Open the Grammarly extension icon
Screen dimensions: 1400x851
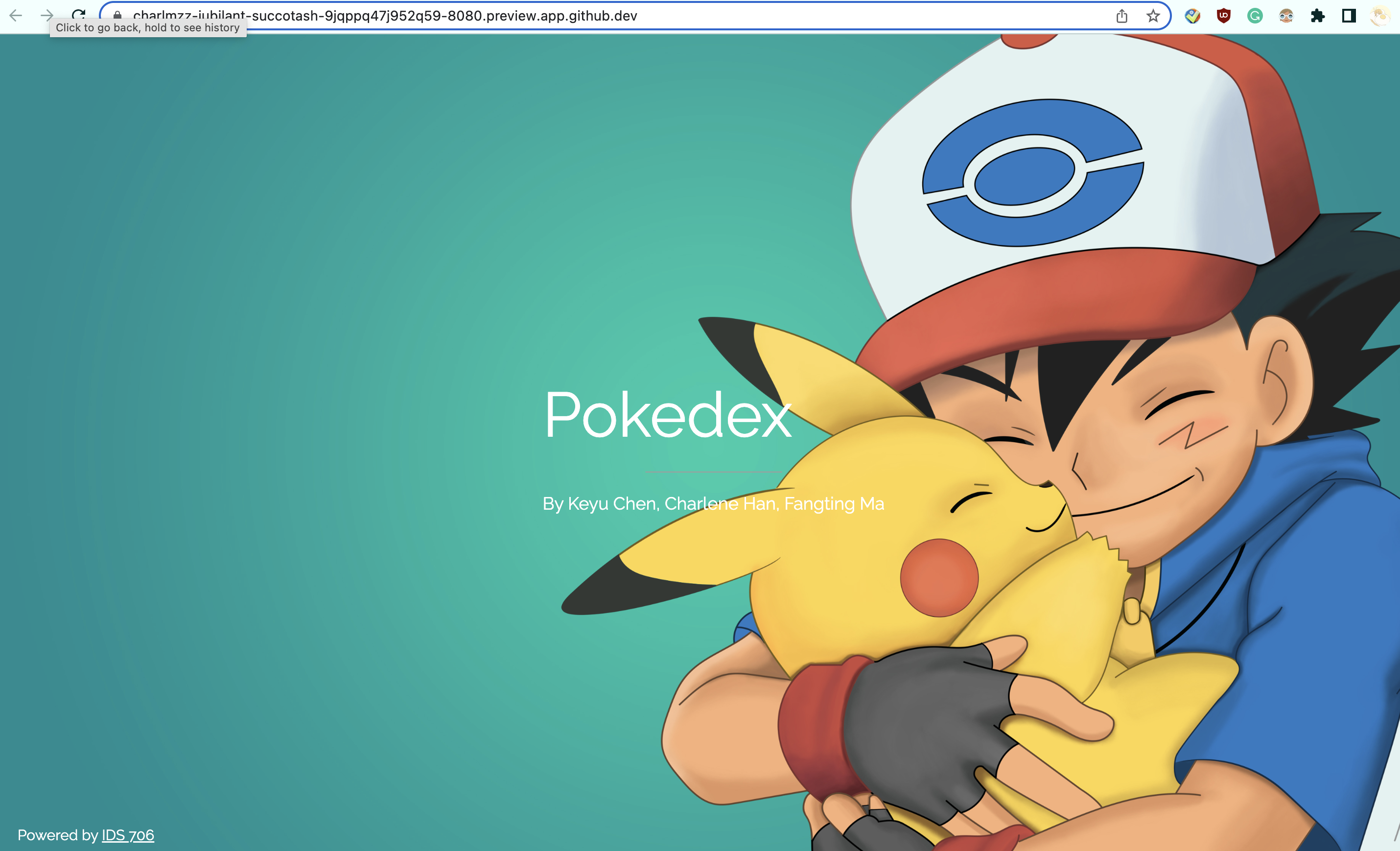[1255, 16]
